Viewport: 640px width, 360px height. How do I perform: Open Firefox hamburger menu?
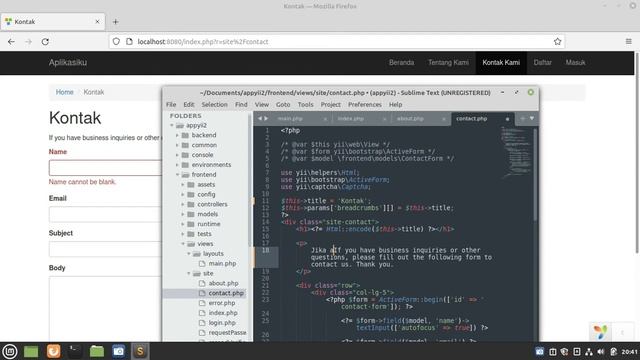[x=629, y=42]
